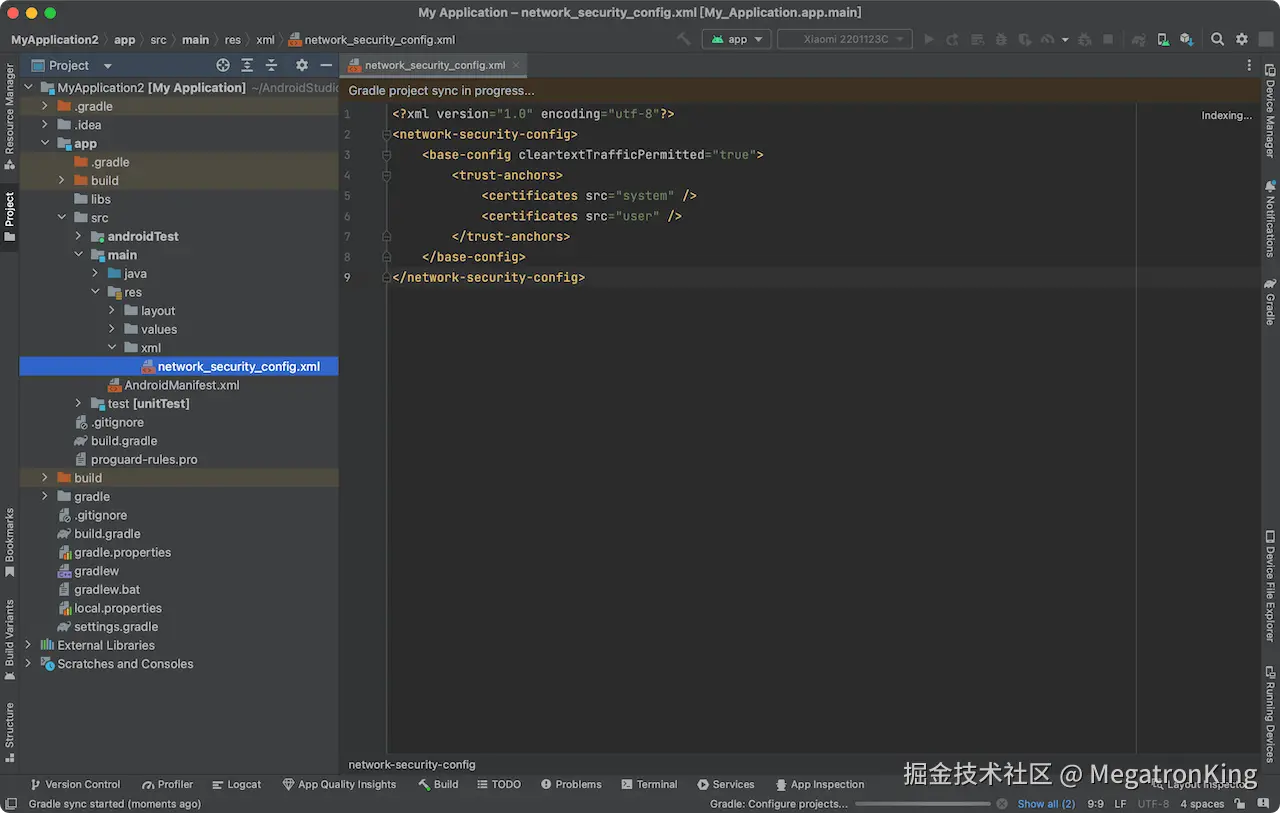This screenshot has height=813, width=1280.
Task: Open the SDK Manager from the toolbar
Action: click(x=1186, y=40)
